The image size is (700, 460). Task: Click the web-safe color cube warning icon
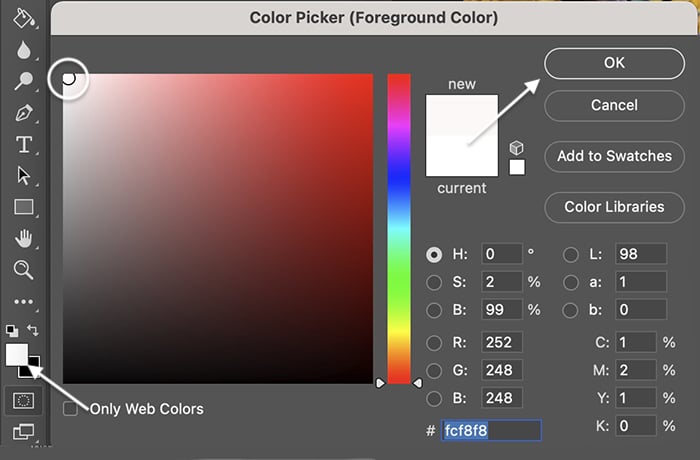coord(517,148)
